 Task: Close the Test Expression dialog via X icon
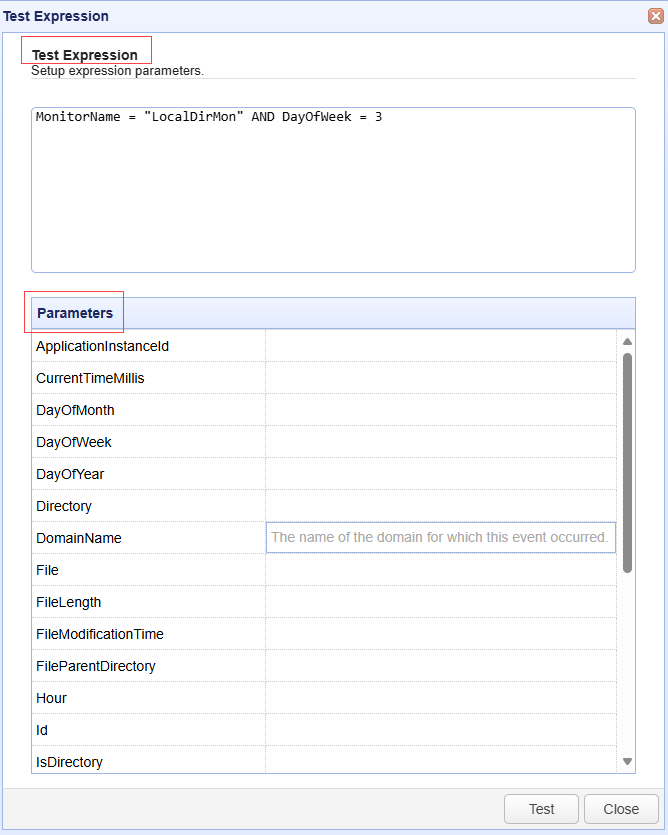[656, 16]
